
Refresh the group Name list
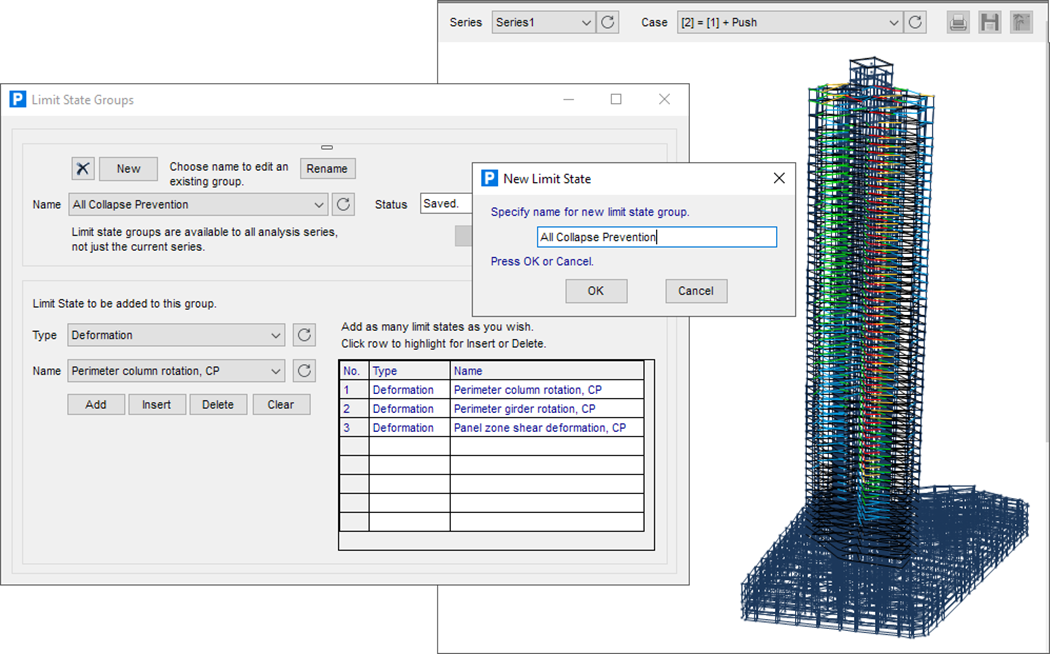tap(343, 204)
